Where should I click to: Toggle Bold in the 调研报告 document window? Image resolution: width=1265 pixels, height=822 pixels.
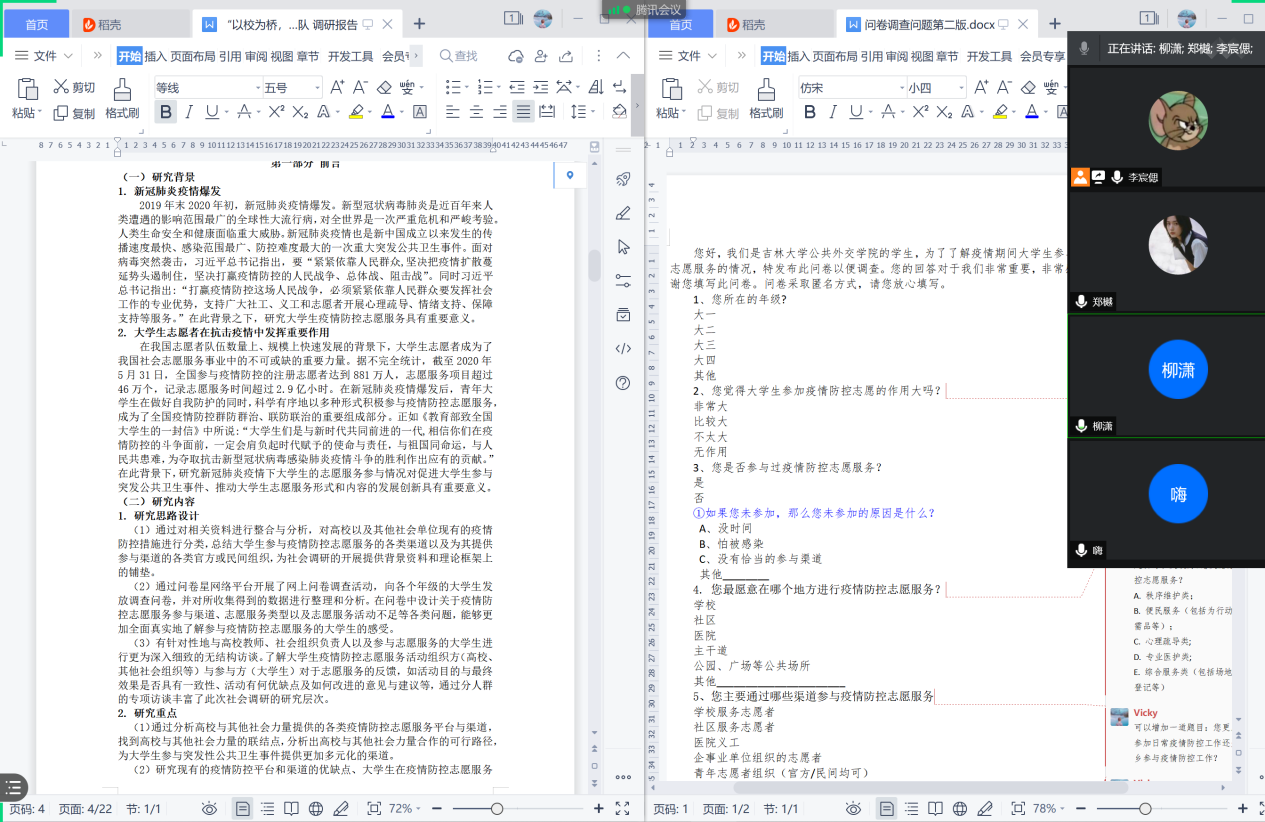(166, 112)
